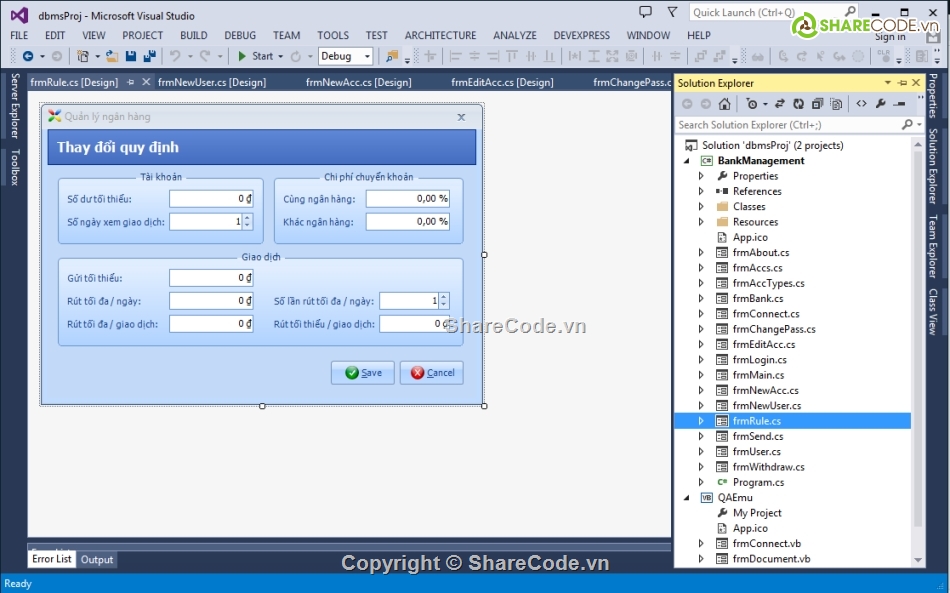Collapse the BankManagement project node

(x=686, y=161)
